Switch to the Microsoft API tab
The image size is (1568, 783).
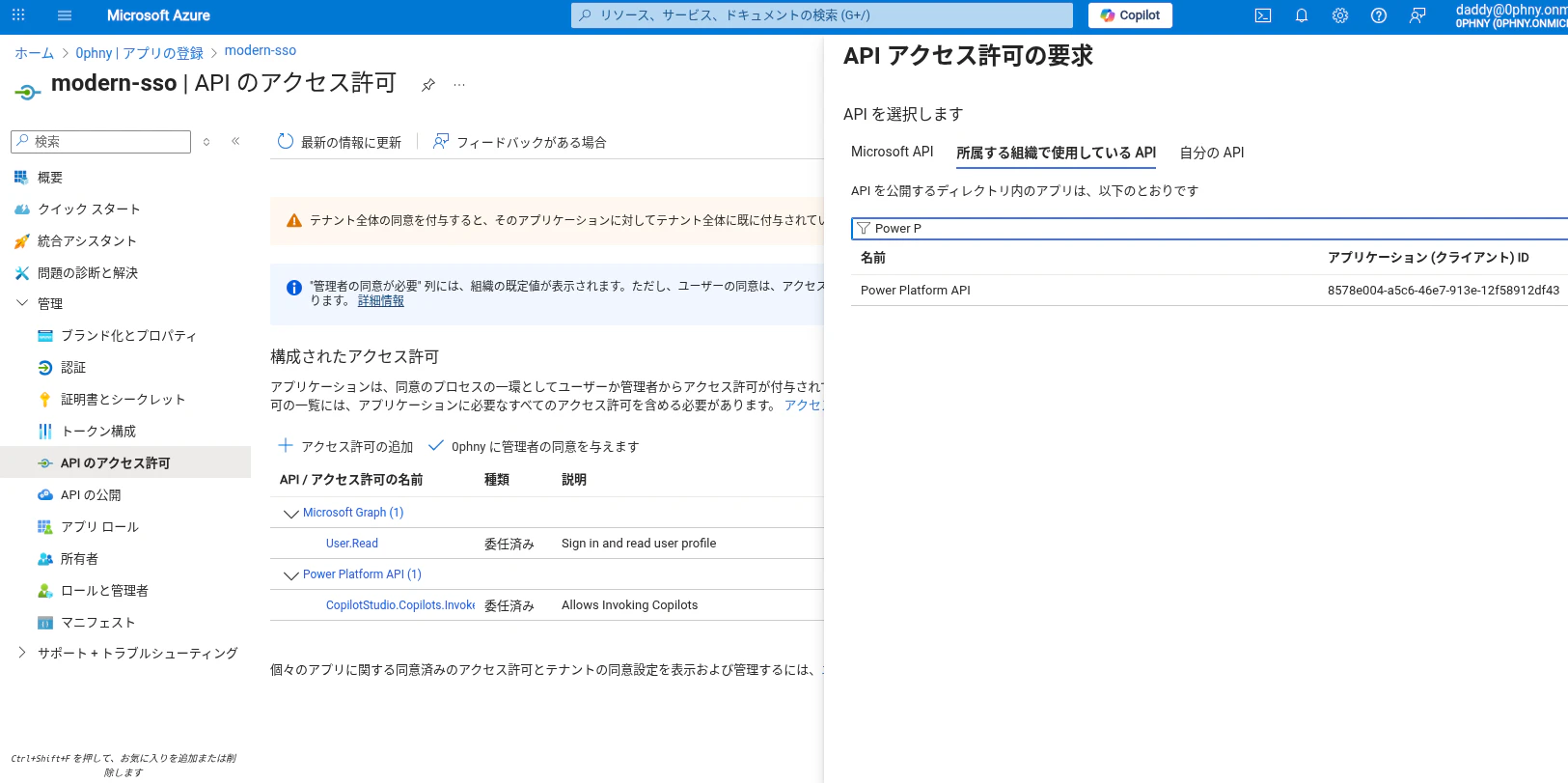[893, 152]
